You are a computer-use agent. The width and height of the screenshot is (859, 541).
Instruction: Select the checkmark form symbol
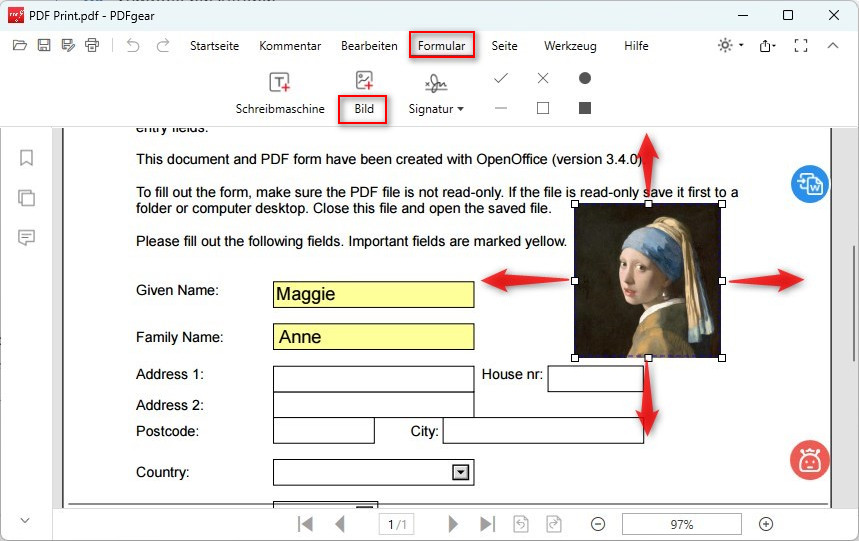click(x=501, y=78)
